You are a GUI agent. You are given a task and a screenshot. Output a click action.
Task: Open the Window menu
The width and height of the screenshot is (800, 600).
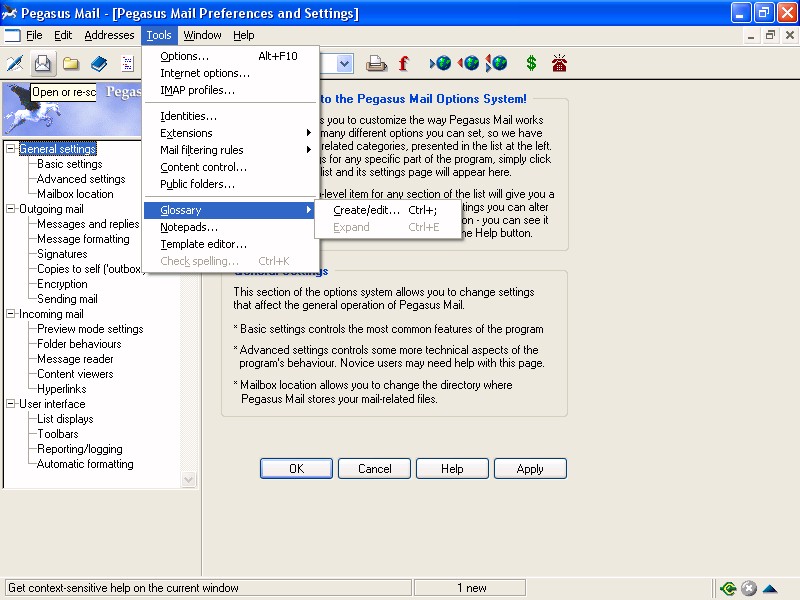pos(202,35)
